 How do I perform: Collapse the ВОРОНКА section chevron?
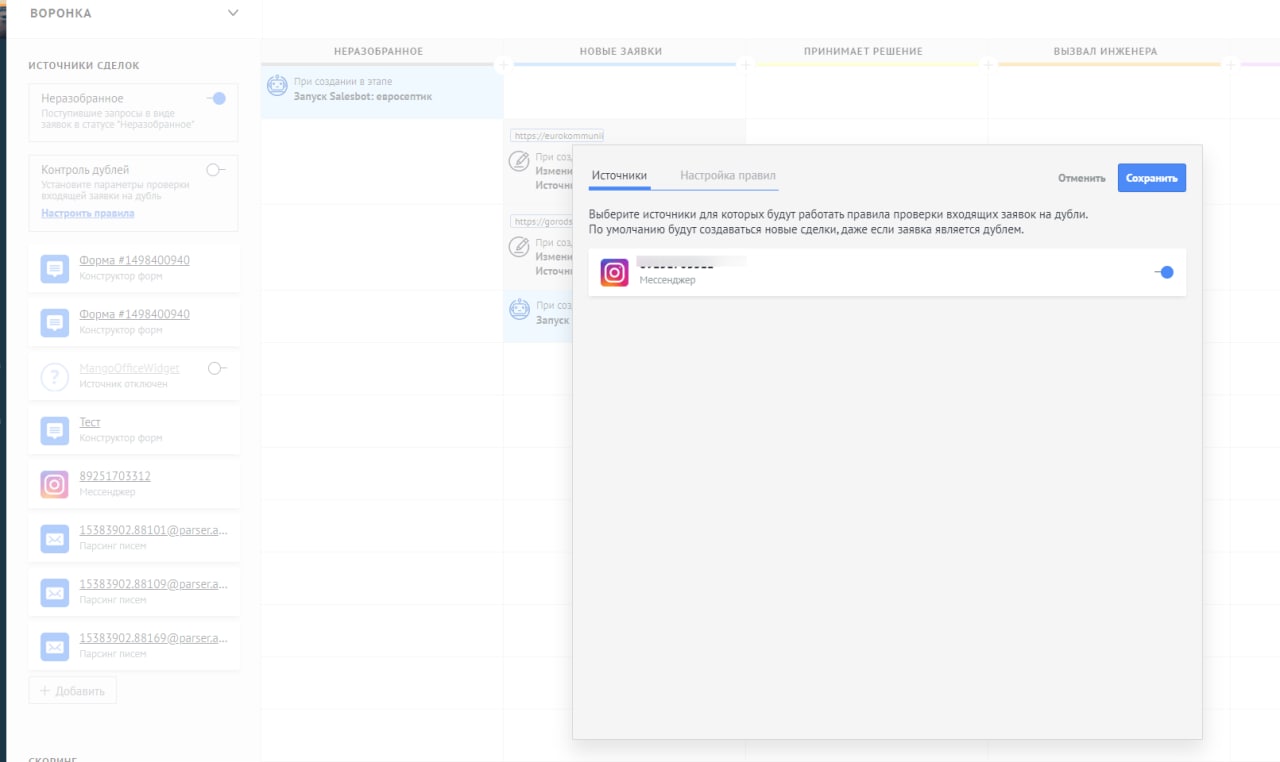pyautogui.click(x=233, y=13)
